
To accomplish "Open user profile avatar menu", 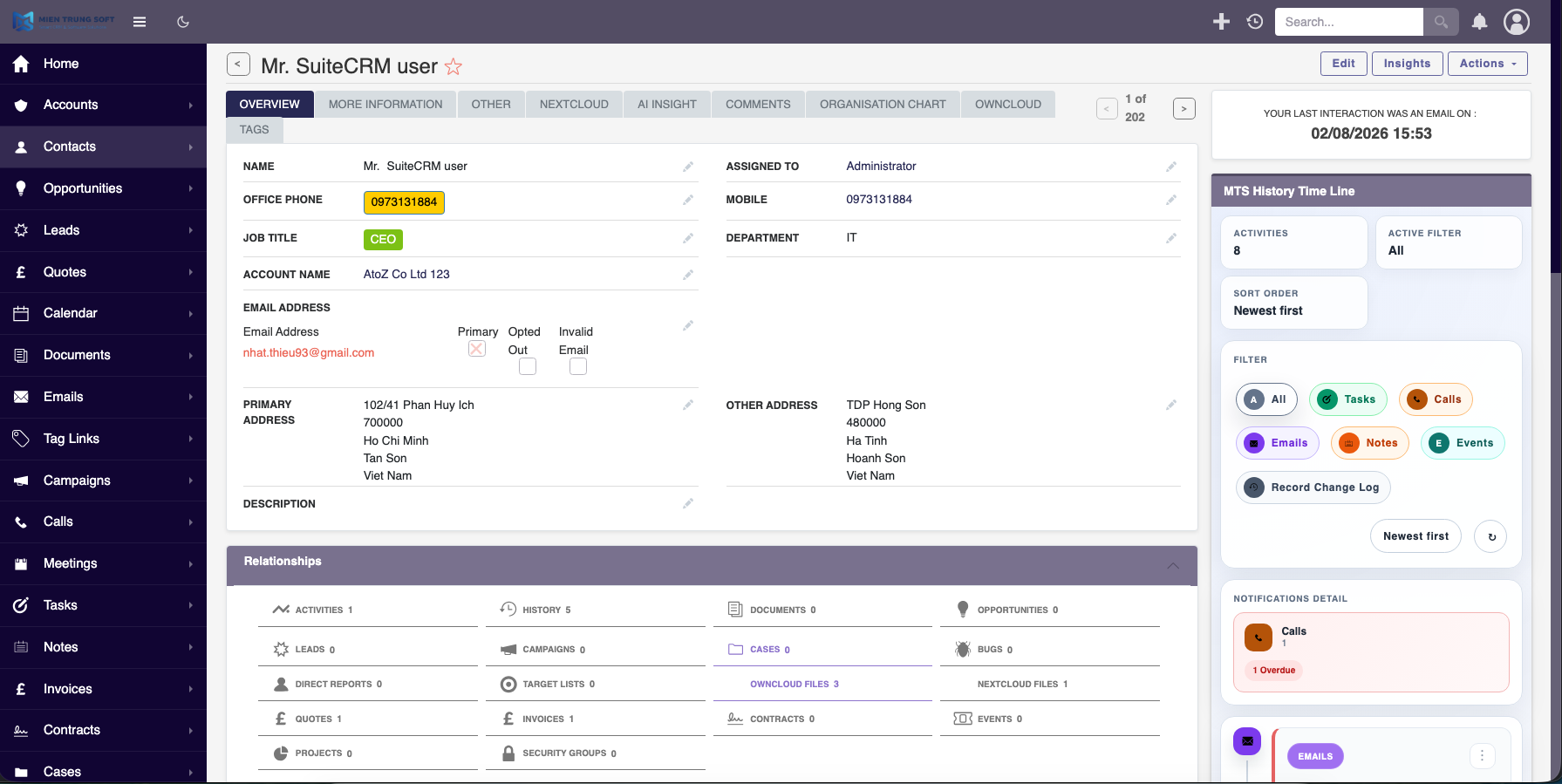I will pos(1517,22).
